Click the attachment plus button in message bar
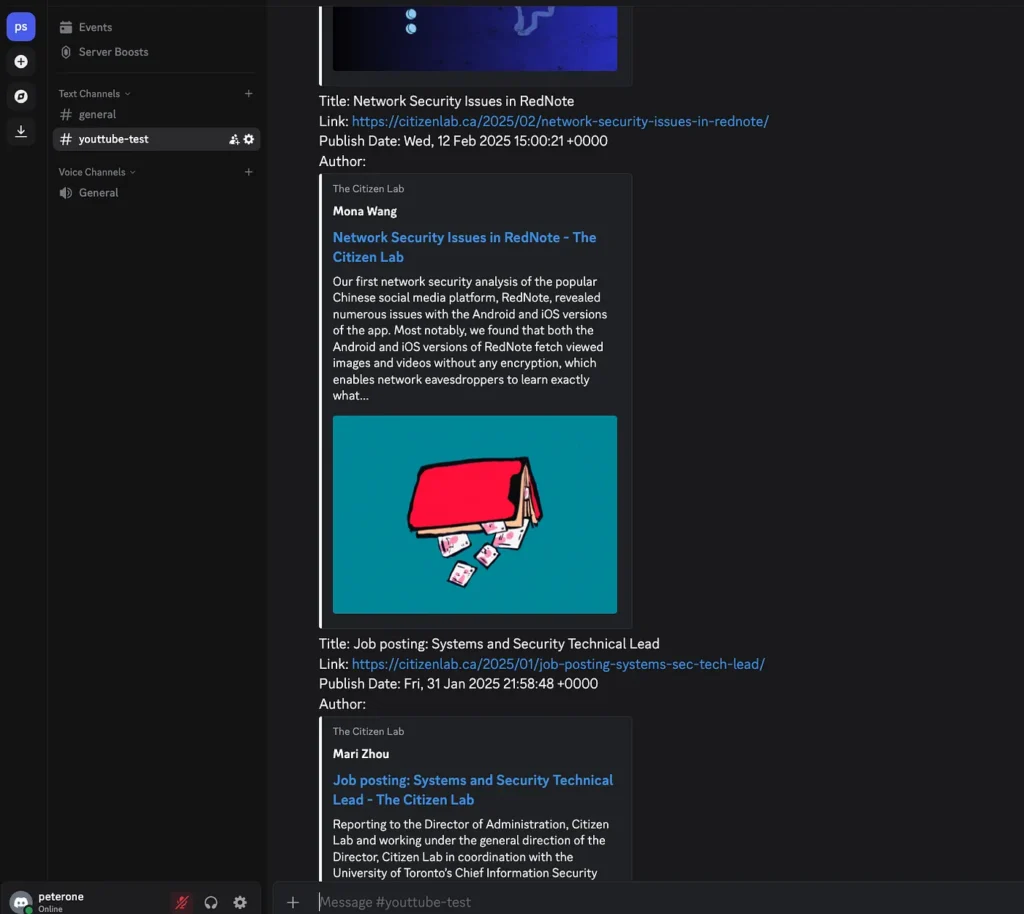The width and height of the screenshot is (1024, 914). point(292,902)
